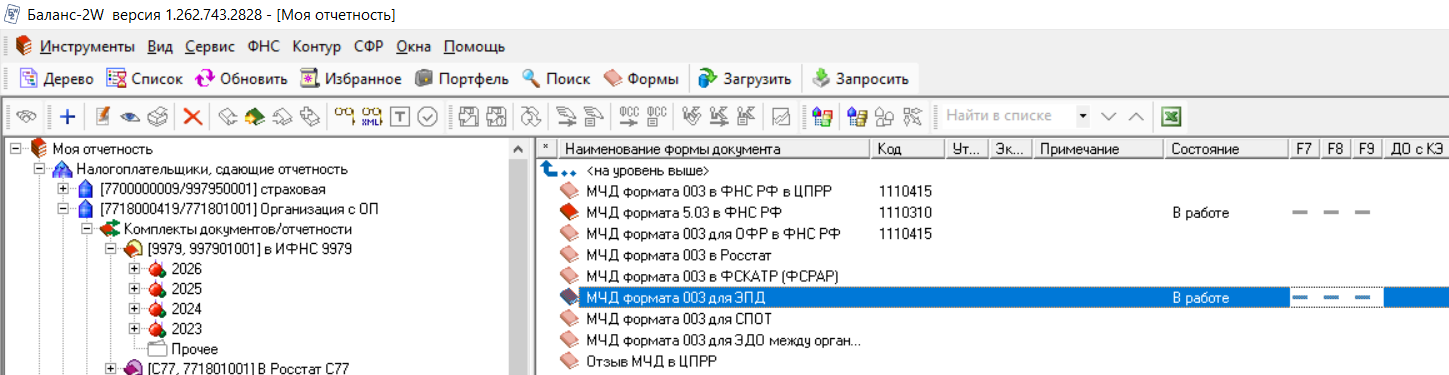Click the green Excel export icon

(1171, 116)
